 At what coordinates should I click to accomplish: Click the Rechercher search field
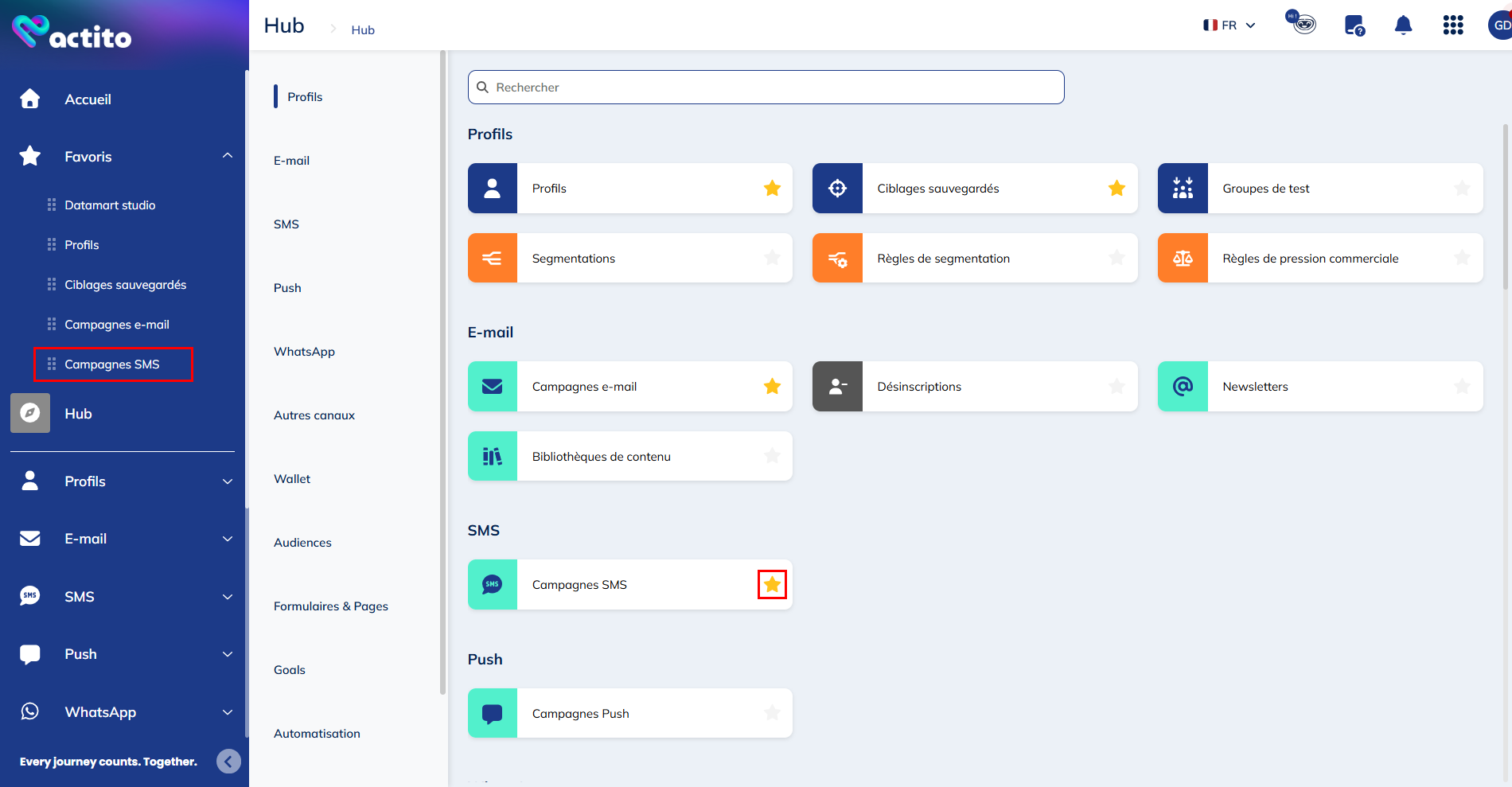766,88
